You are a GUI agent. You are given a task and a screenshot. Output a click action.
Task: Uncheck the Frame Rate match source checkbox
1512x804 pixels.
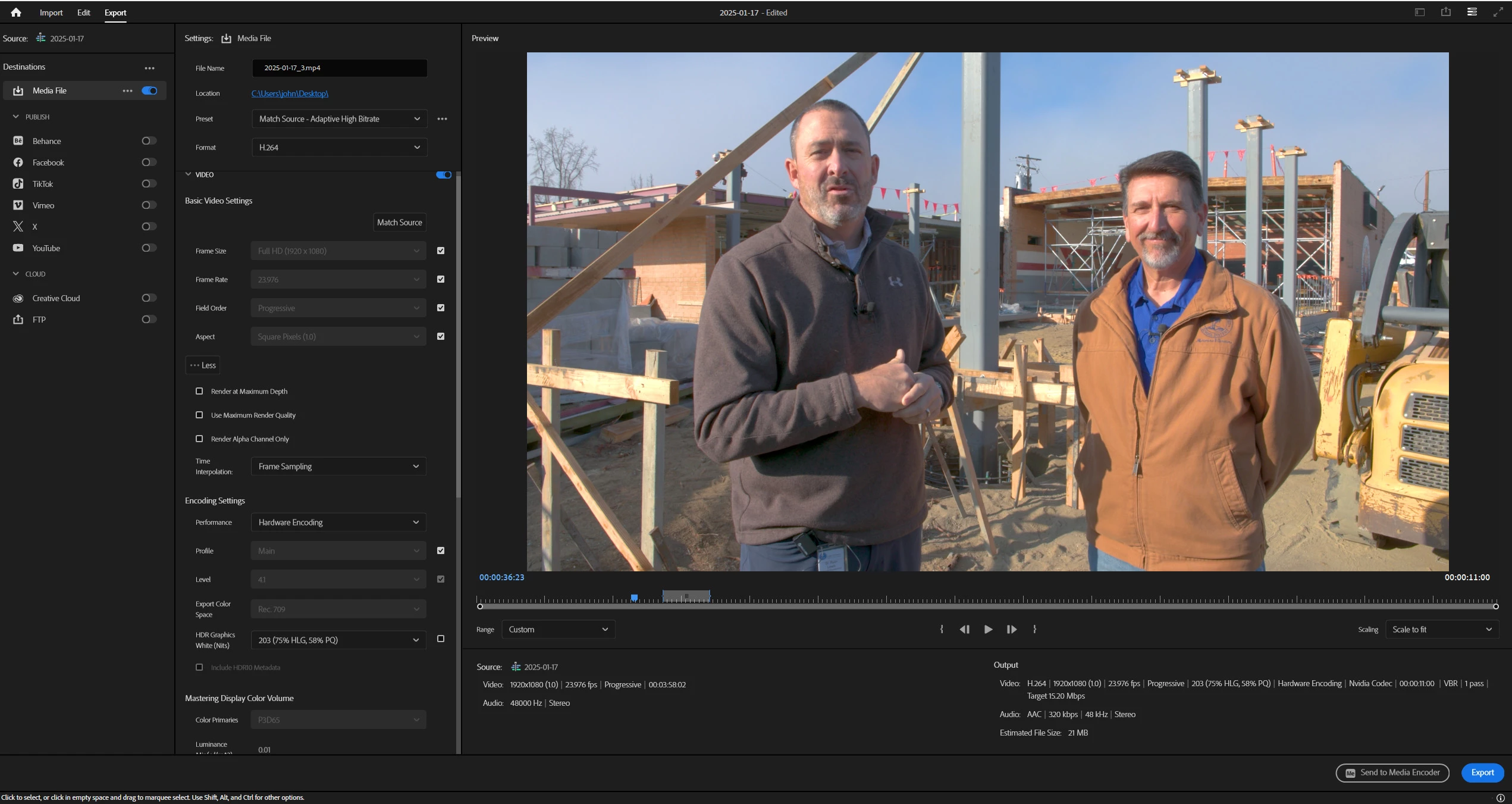pos(441,279)
